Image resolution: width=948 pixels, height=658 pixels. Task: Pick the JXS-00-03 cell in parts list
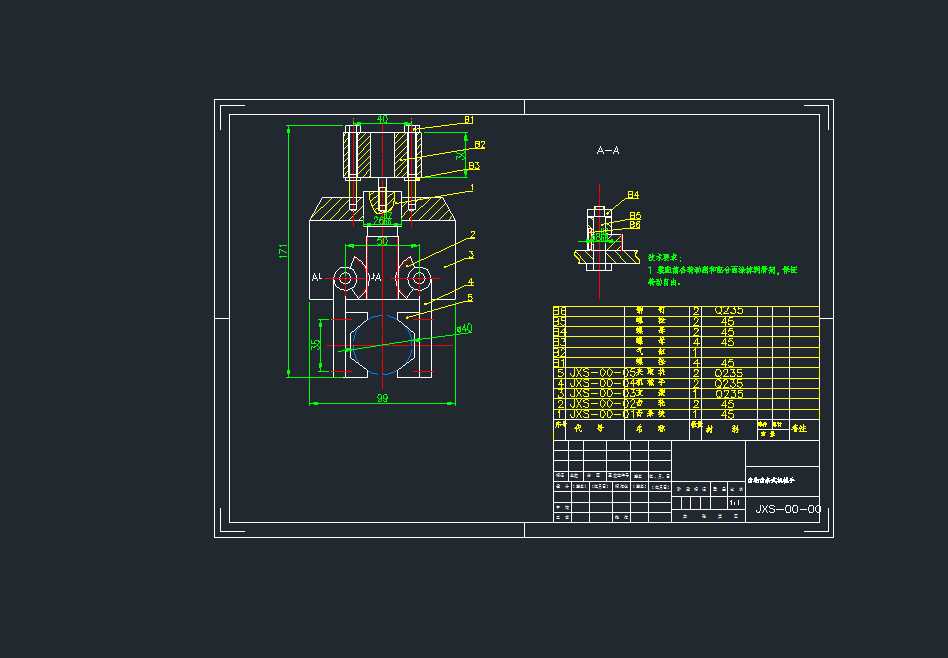coord(602,394)
